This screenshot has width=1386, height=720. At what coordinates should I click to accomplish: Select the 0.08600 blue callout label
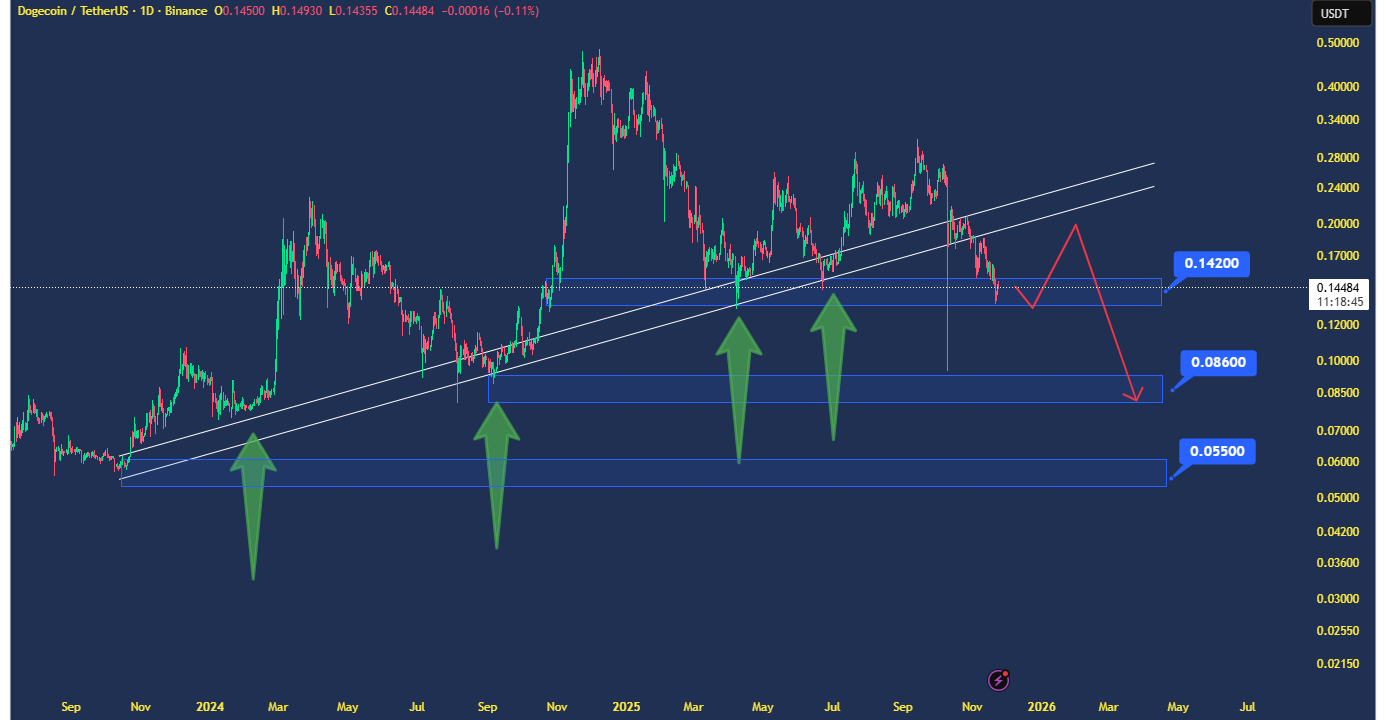(1217, 362)
